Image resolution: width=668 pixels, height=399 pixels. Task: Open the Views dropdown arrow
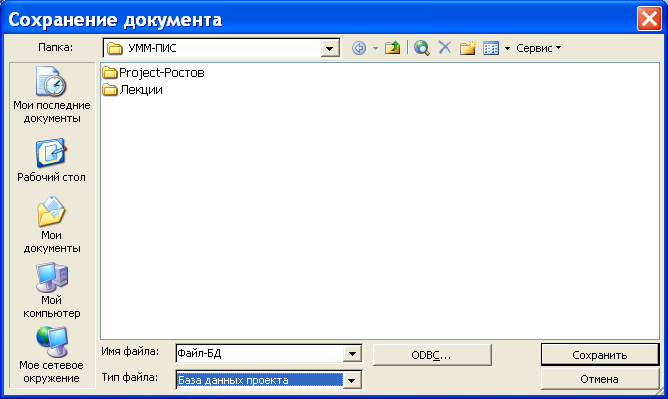click(507, 49)
